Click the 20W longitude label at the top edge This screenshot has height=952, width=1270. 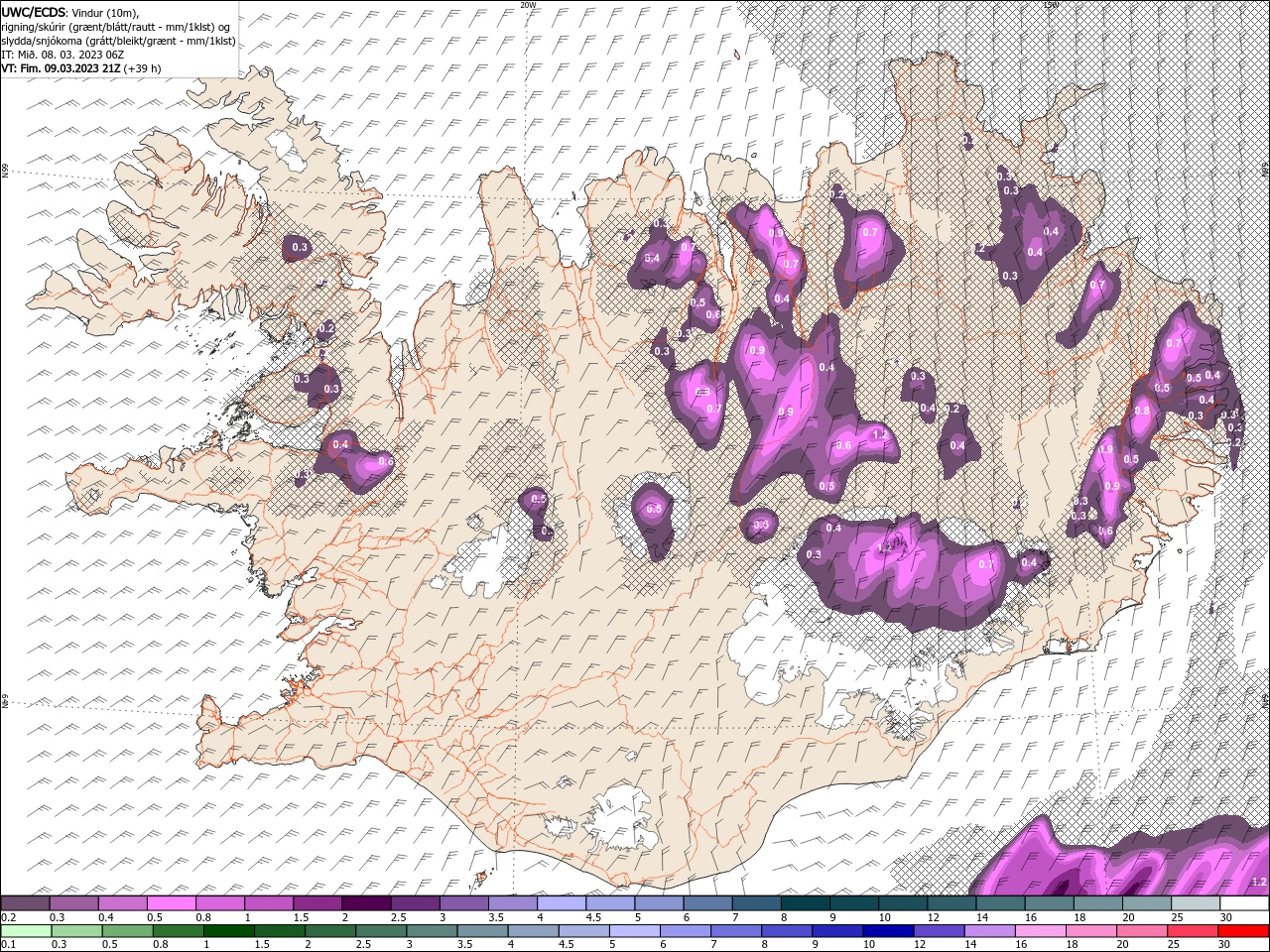528,5
